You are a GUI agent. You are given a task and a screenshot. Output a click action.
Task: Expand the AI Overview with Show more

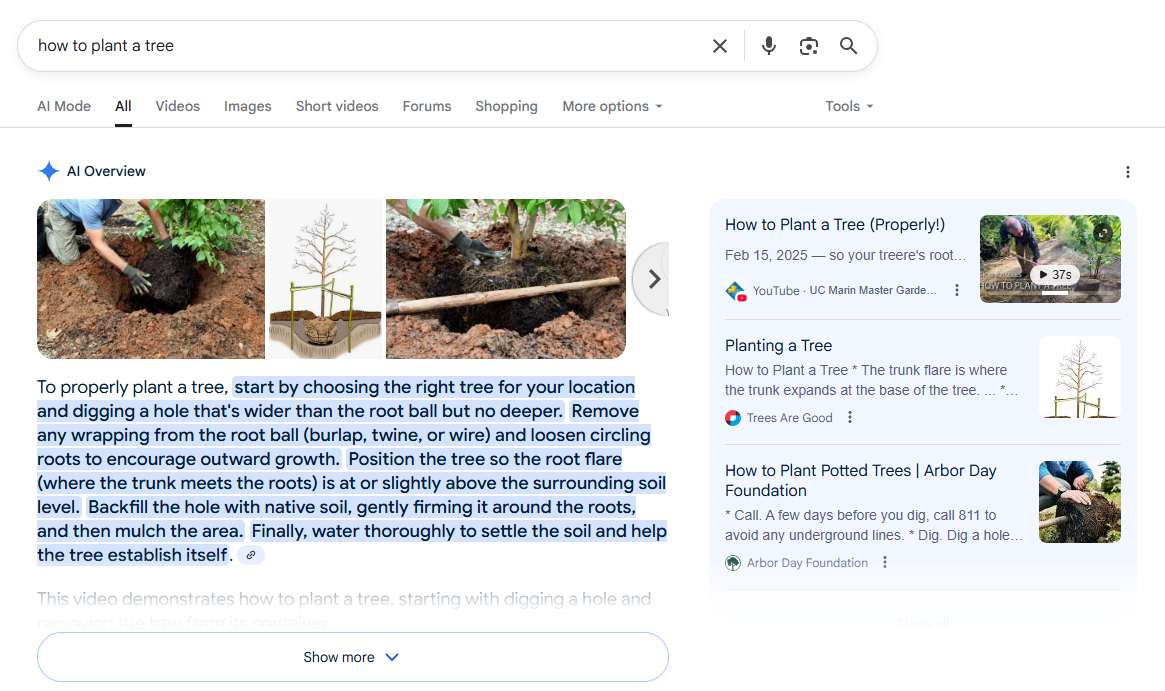pos(352,657)
